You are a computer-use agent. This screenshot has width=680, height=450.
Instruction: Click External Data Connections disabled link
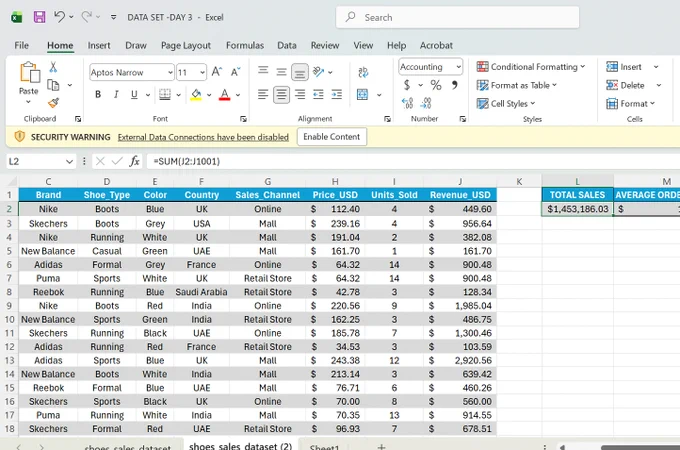[203, 137]
